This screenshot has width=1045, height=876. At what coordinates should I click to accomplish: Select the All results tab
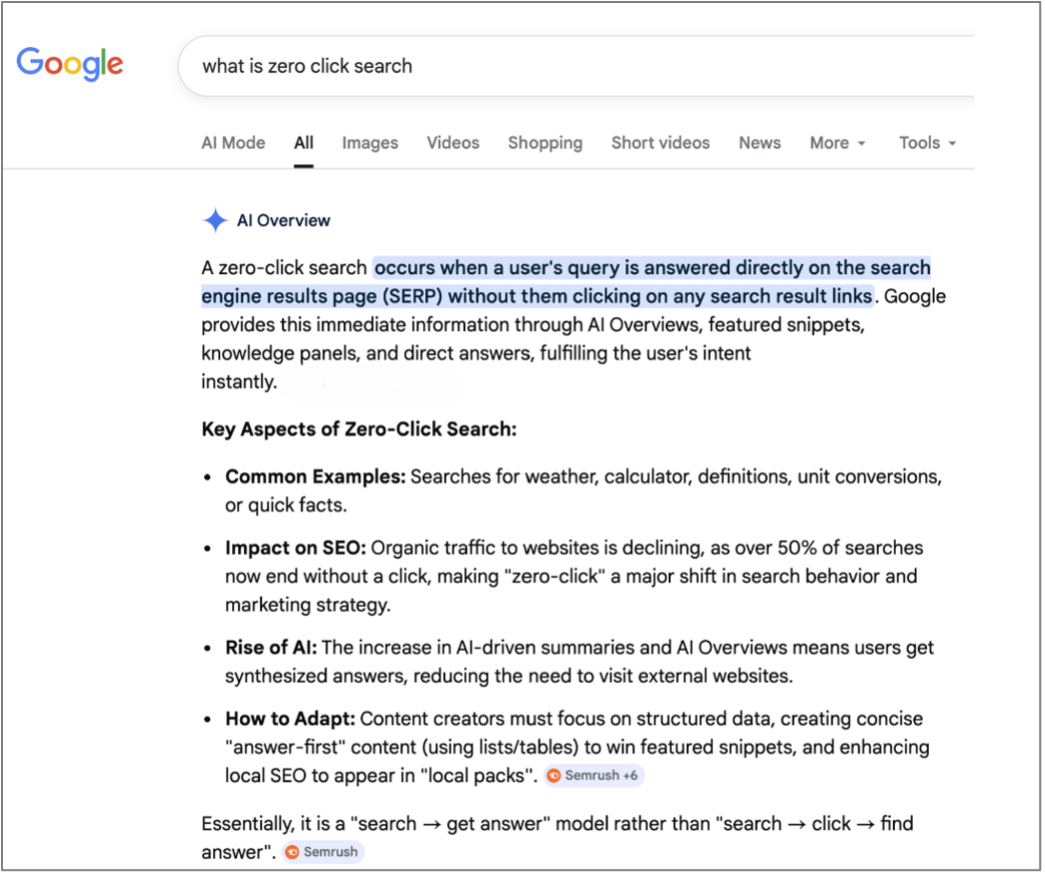pyautogui.click(x=303, y=143)
